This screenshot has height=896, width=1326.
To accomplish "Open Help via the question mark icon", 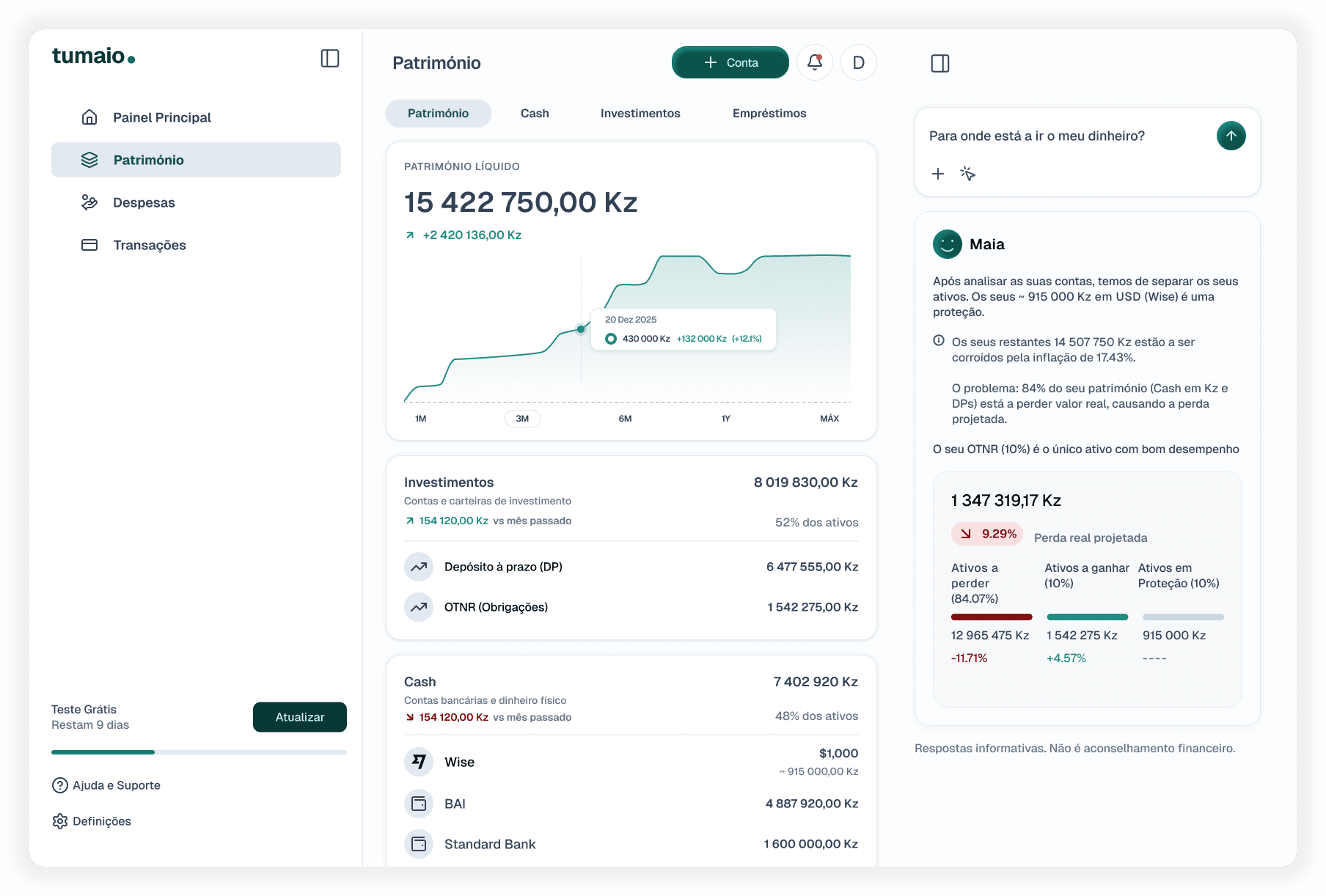I will pos(59,785).
